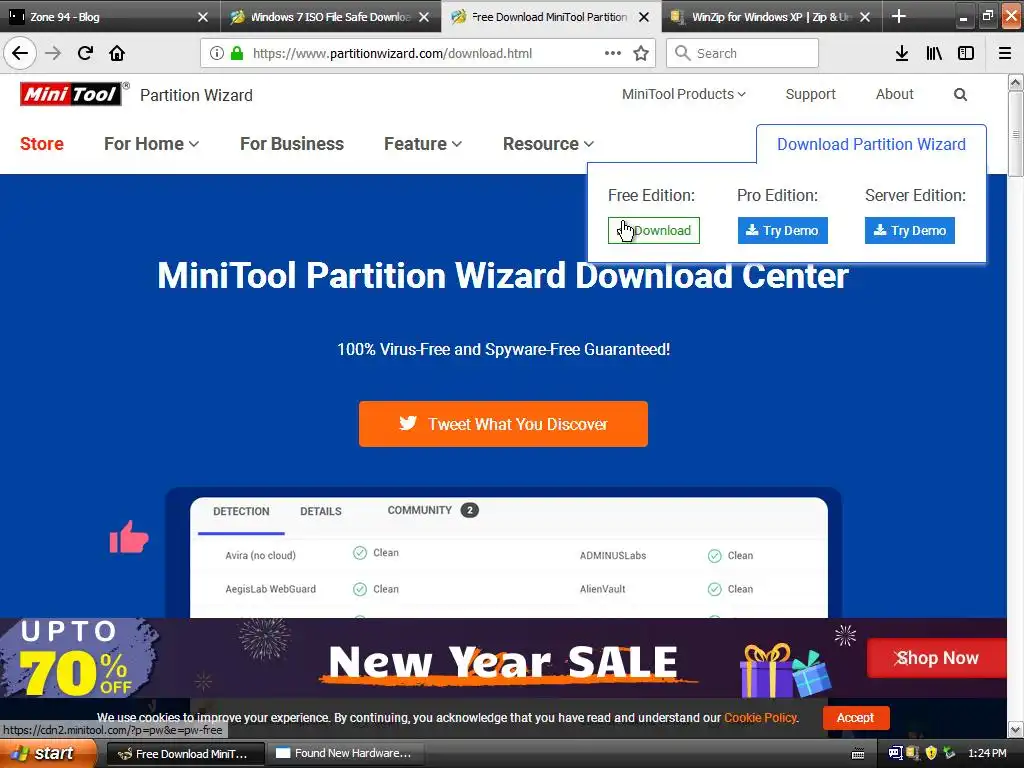Viewport: 1024px width, 768px height.
Task: Select Free Download MiniT taskbar button
Action: coord(185,753)
